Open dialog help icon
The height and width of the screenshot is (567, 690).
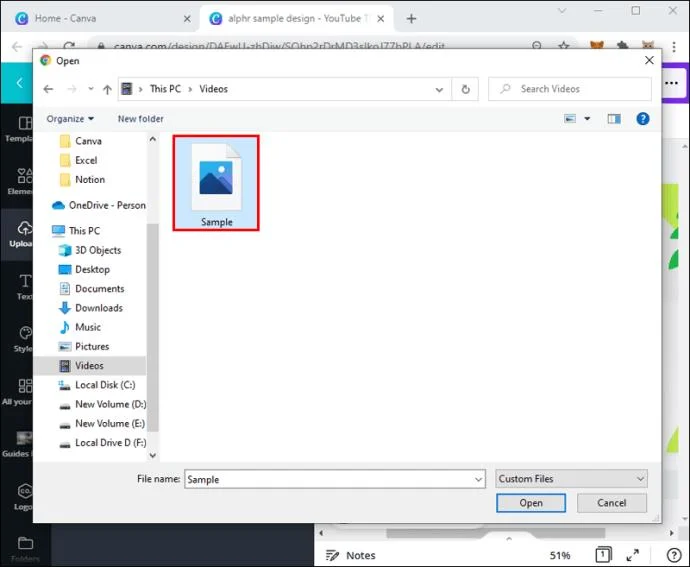(x=643, y=118)
